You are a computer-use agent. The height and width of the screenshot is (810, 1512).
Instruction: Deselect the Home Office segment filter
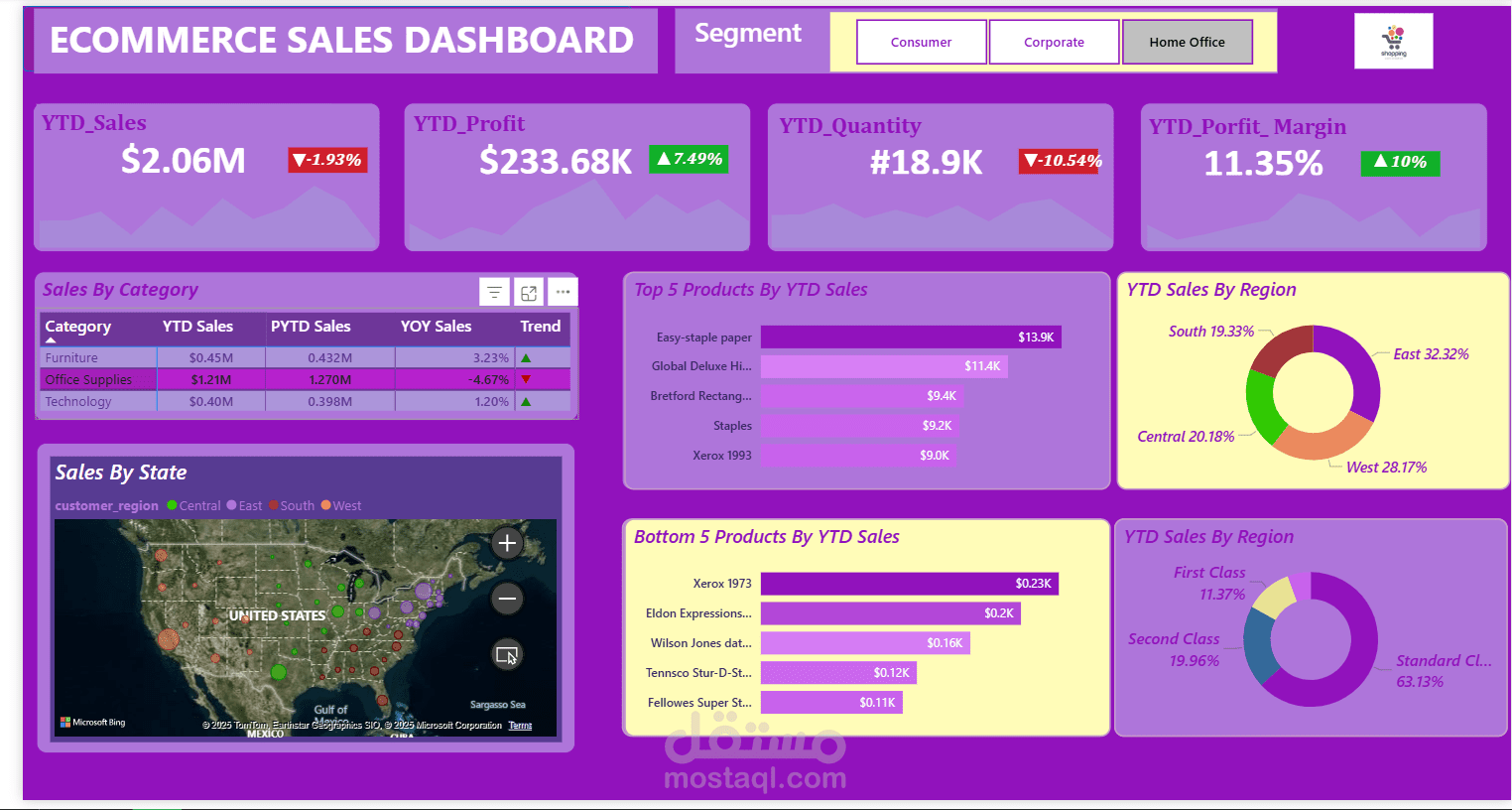(x=1188, y=42)
